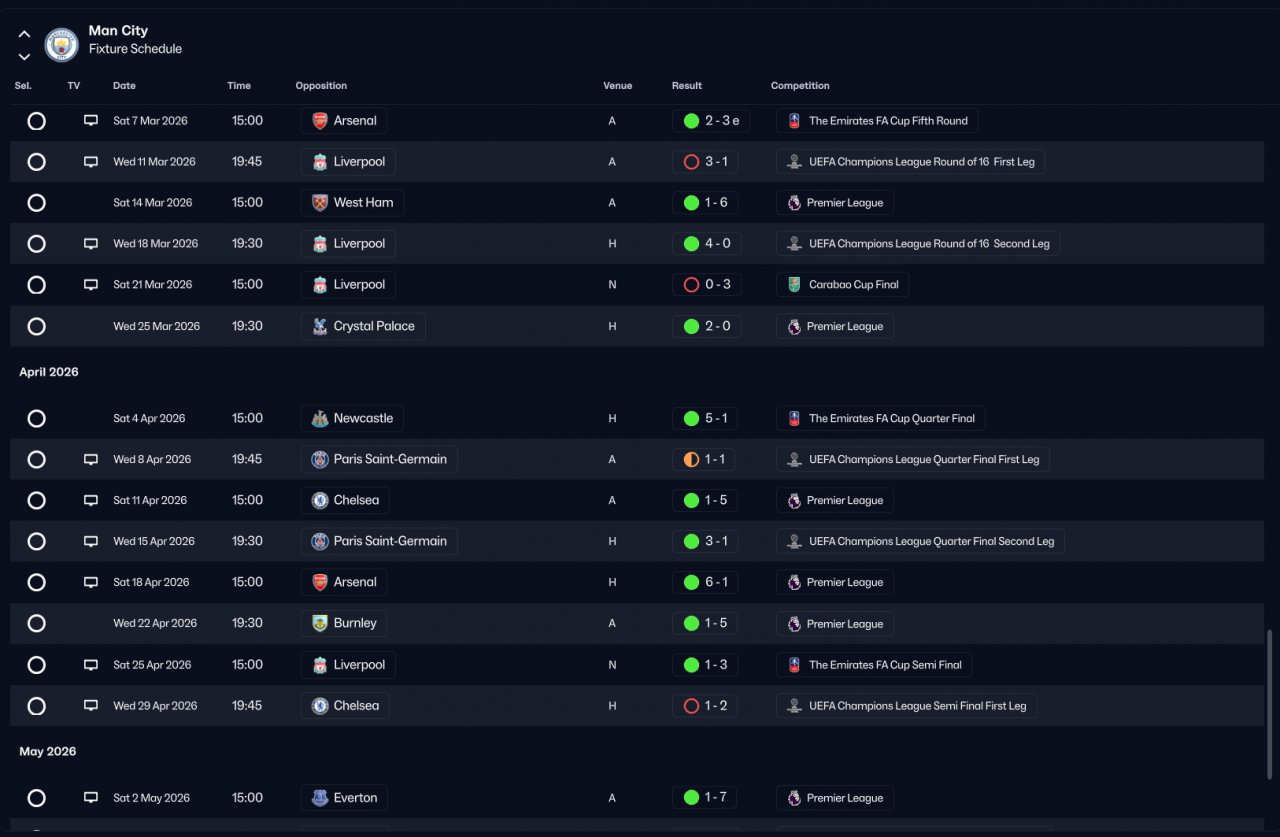This screenshot has height=837, width=1280.
Task: Click the Carabao Cup competition icon
Action: click(794, 285)
